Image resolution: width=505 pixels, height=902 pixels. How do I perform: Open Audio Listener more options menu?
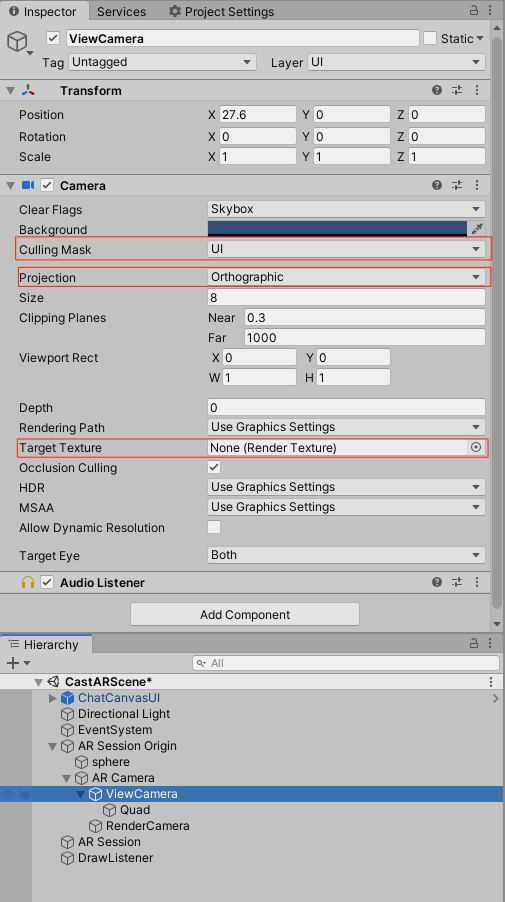[x=477, y=582]
